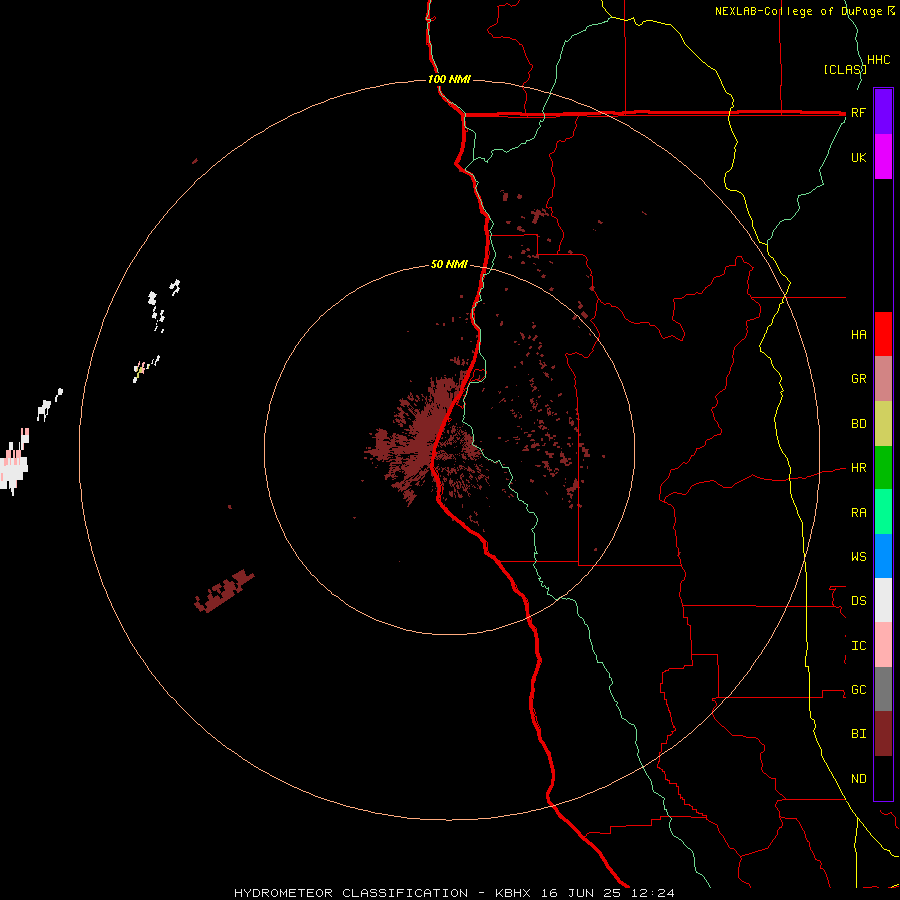
Task: Click the GR legend label
Action: (858, 379)
